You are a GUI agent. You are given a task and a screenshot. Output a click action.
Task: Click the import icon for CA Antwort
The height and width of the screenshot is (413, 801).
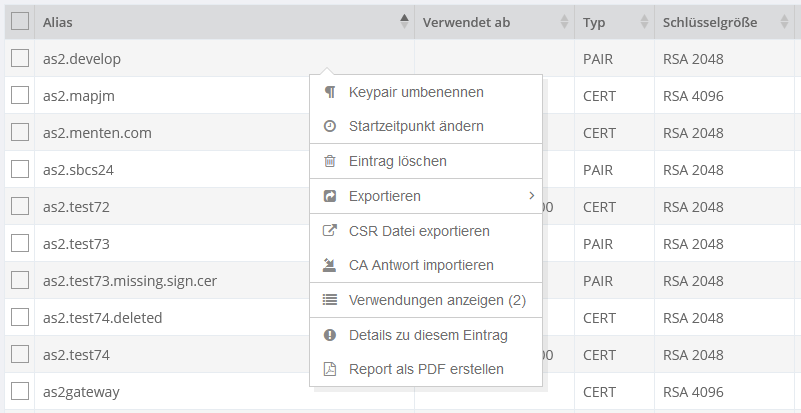pos(330,265)
